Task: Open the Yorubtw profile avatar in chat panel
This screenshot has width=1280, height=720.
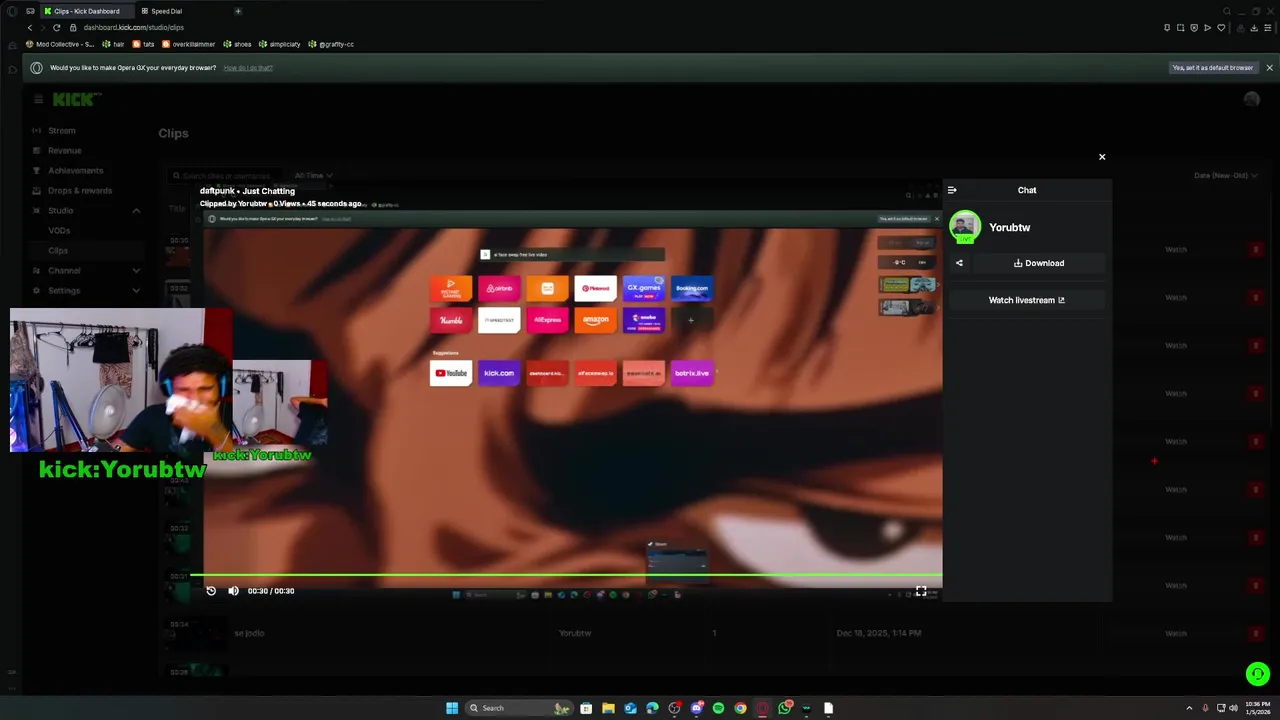Action: point(965,226)
